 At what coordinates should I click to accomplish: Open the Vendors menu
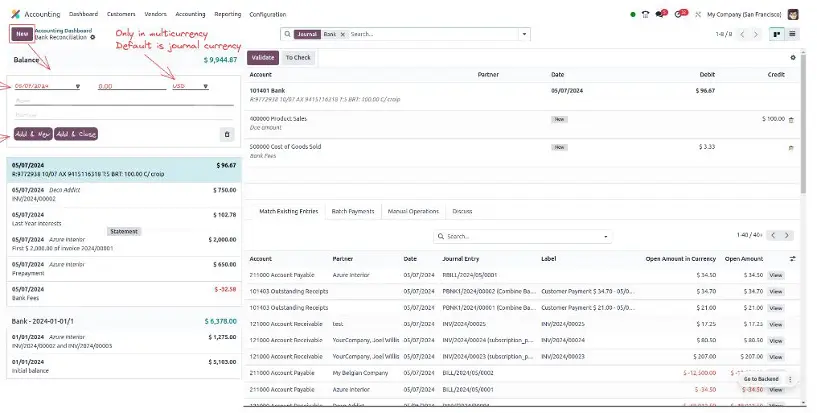click(155, 14)
